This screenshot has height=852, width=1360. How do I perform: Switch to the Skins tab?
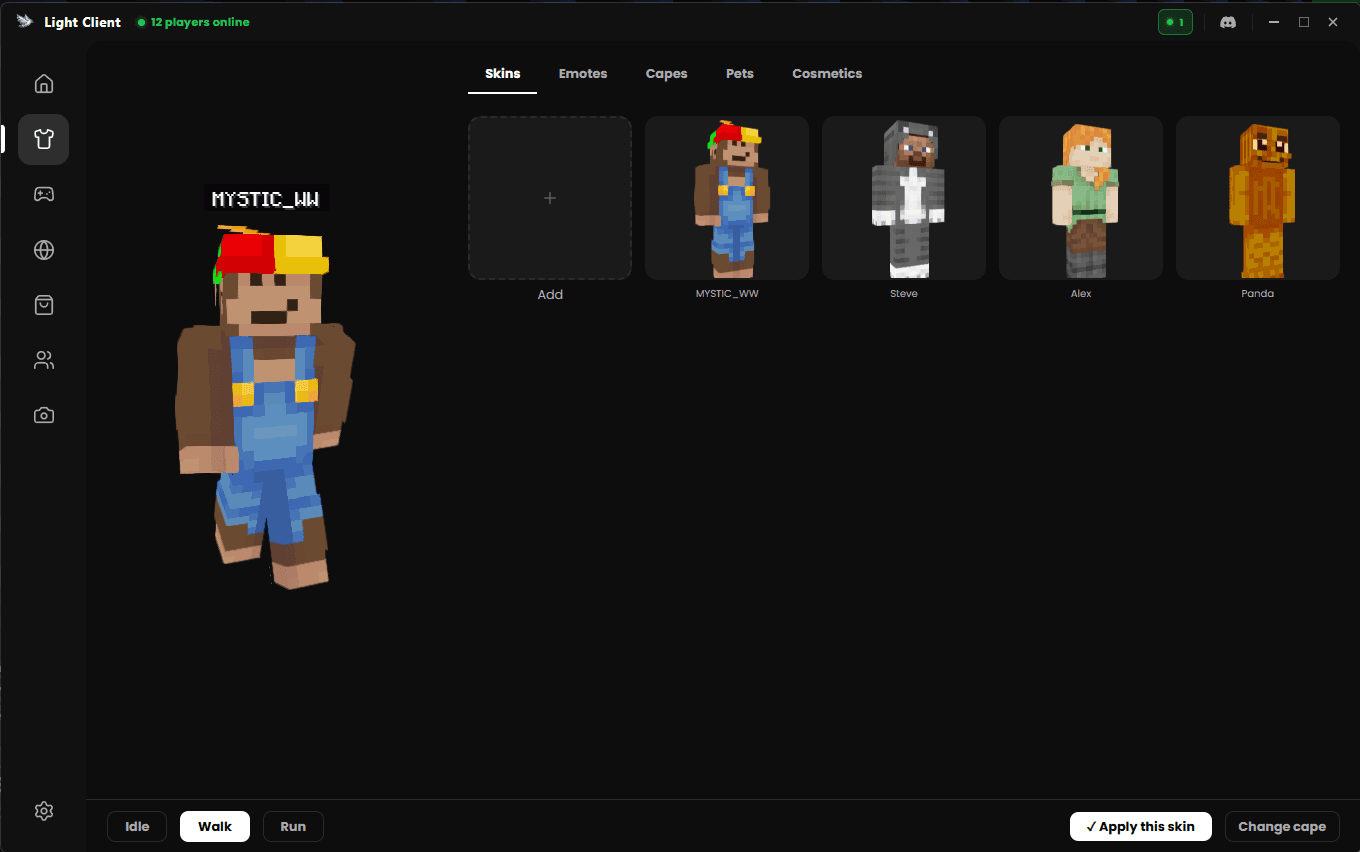click(503, 74)
